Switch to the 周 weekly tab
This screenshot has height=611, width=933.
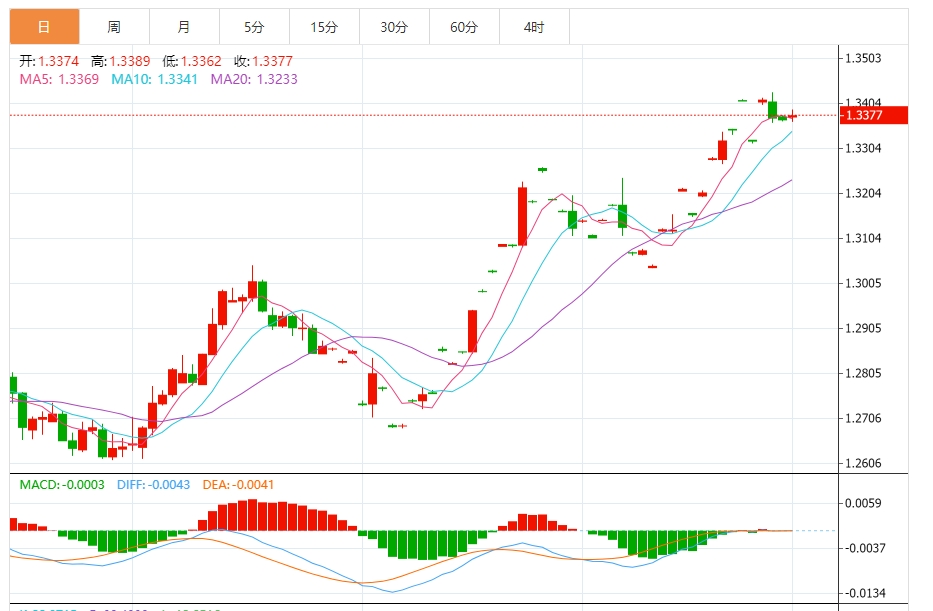[x=114, y=27]
